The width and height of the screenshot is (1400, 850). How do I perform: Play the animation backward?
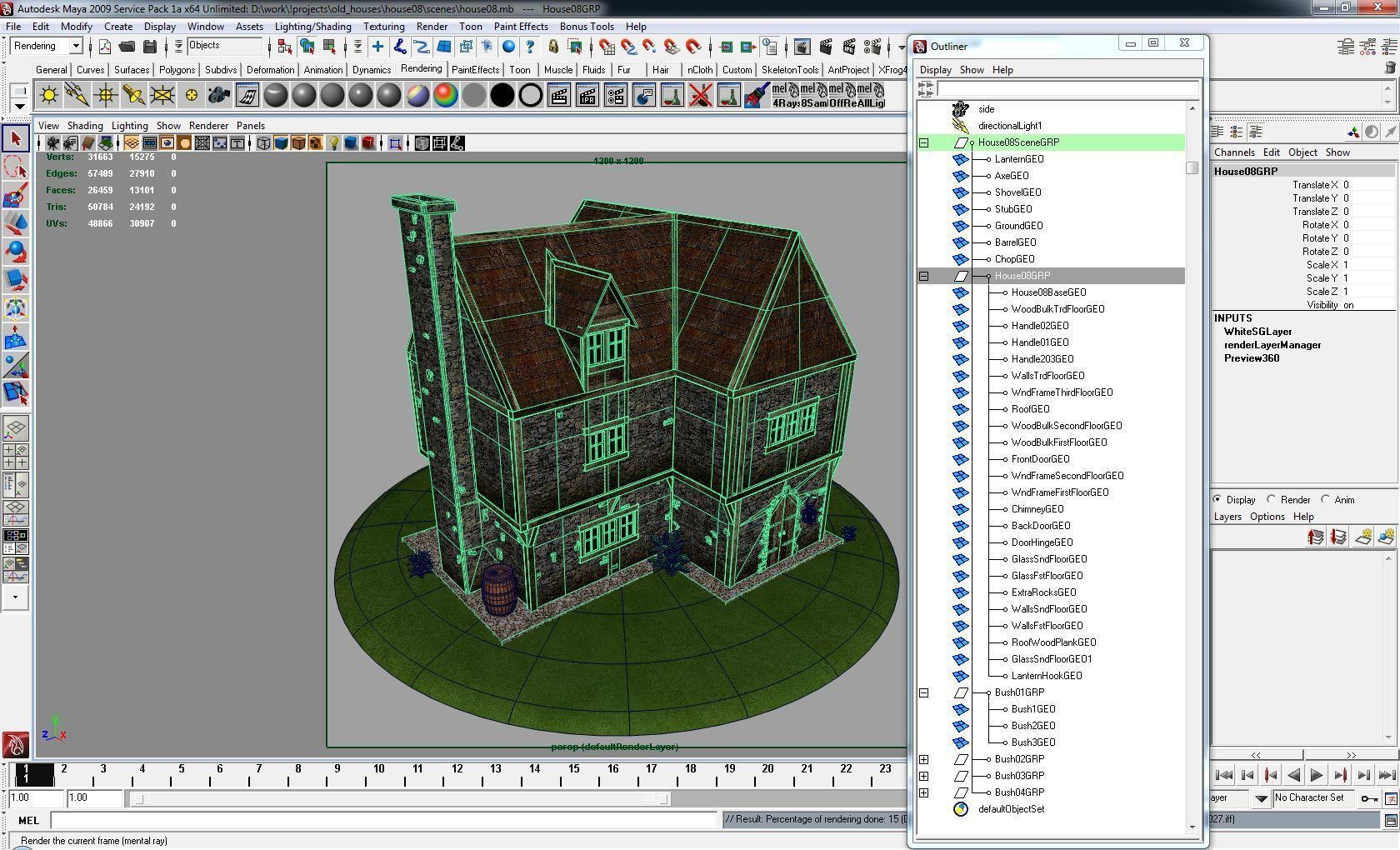tap(1293, 775)
